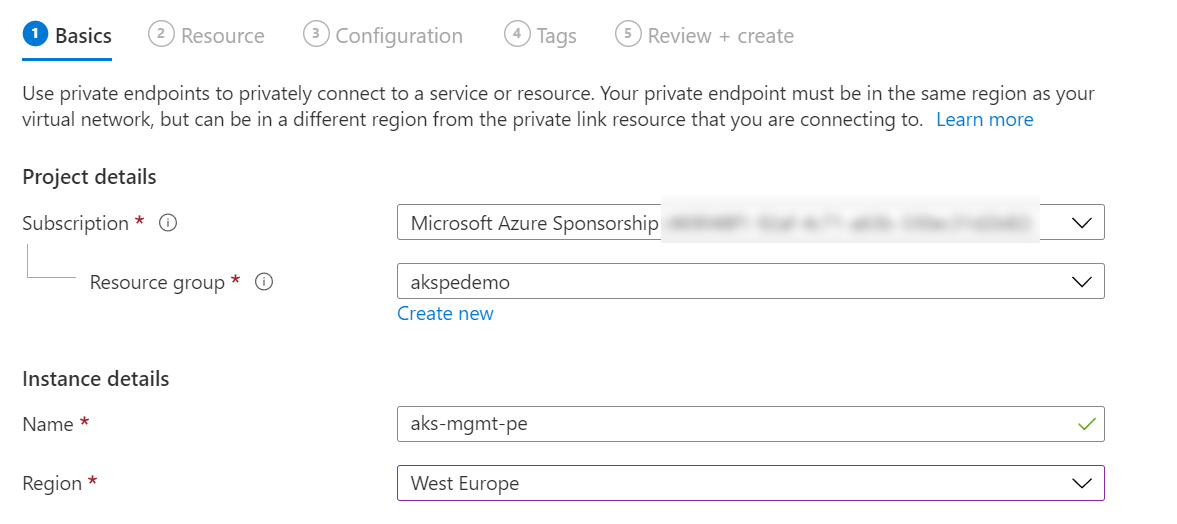
Task: Click the Resource group info icon
Action: click(x=263, y=282)
